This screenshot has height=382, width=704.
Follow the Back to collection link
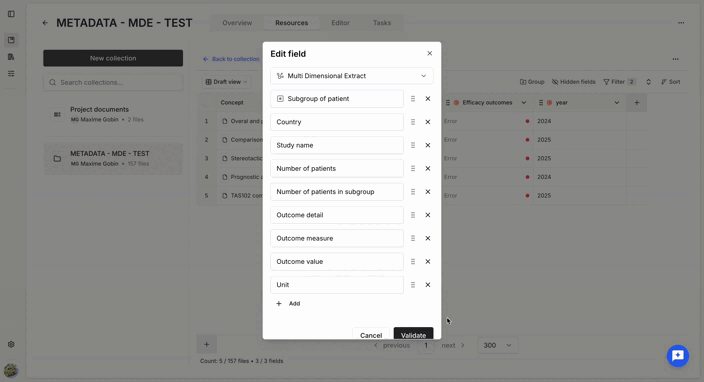click(231, 59)
